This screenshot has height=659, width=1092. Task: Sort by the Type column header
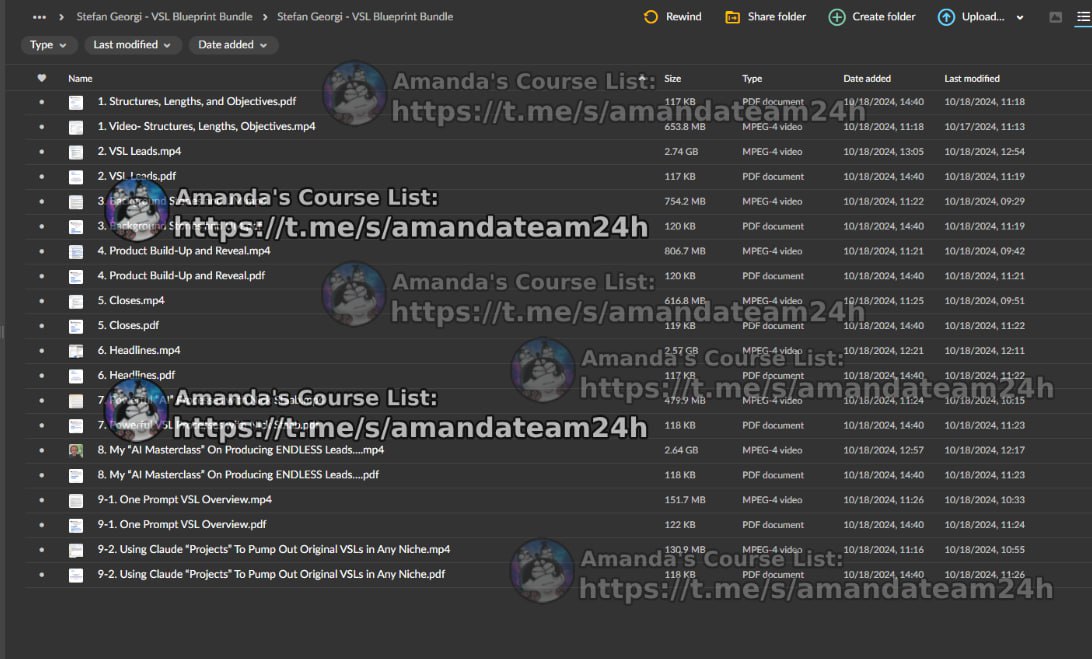(x=752, y=79)
